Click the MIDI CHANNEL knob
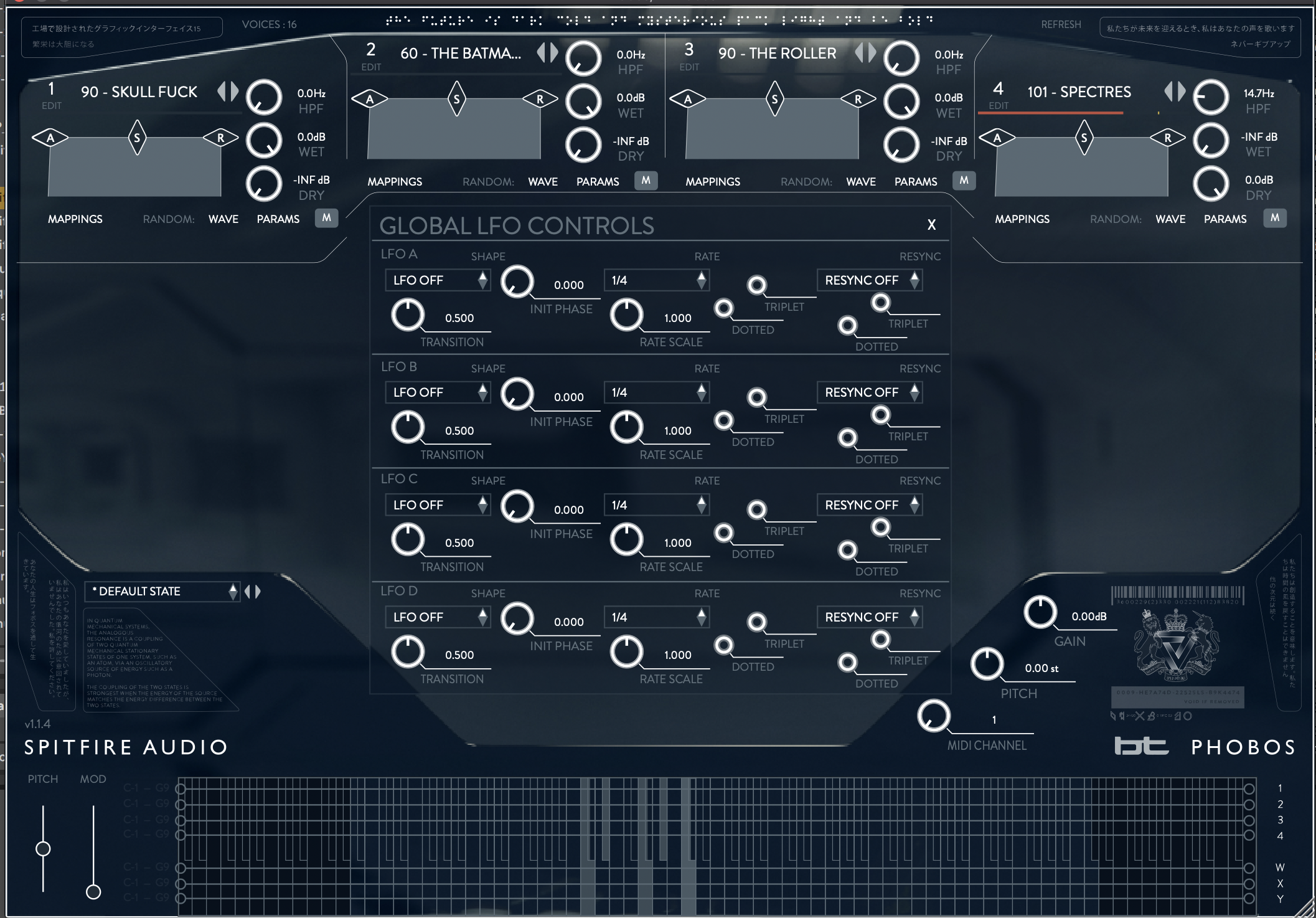Screen dimensions: 1316x918 (x=934, y=716)
